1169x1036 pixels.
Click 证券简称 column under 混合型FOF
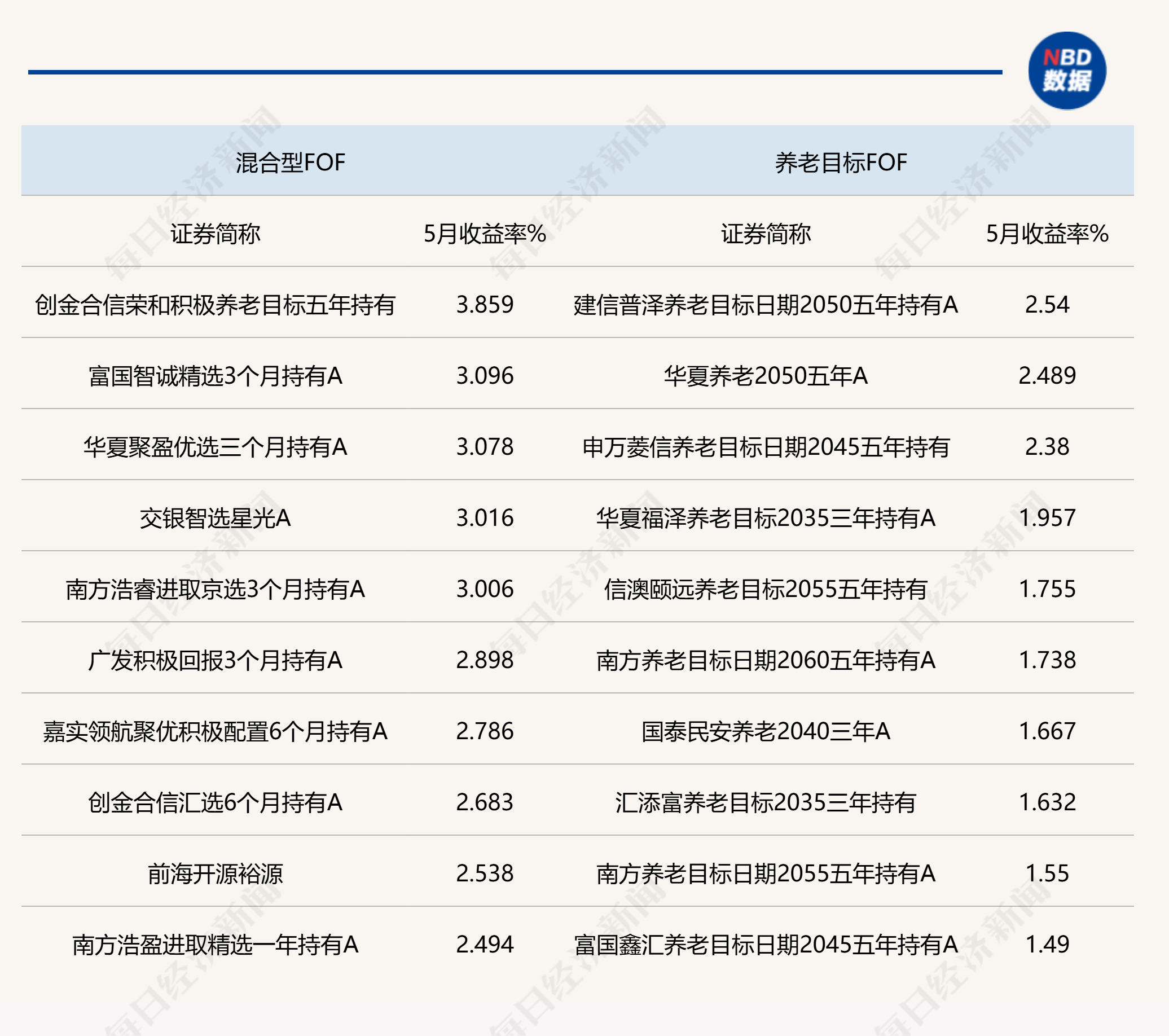215,234
